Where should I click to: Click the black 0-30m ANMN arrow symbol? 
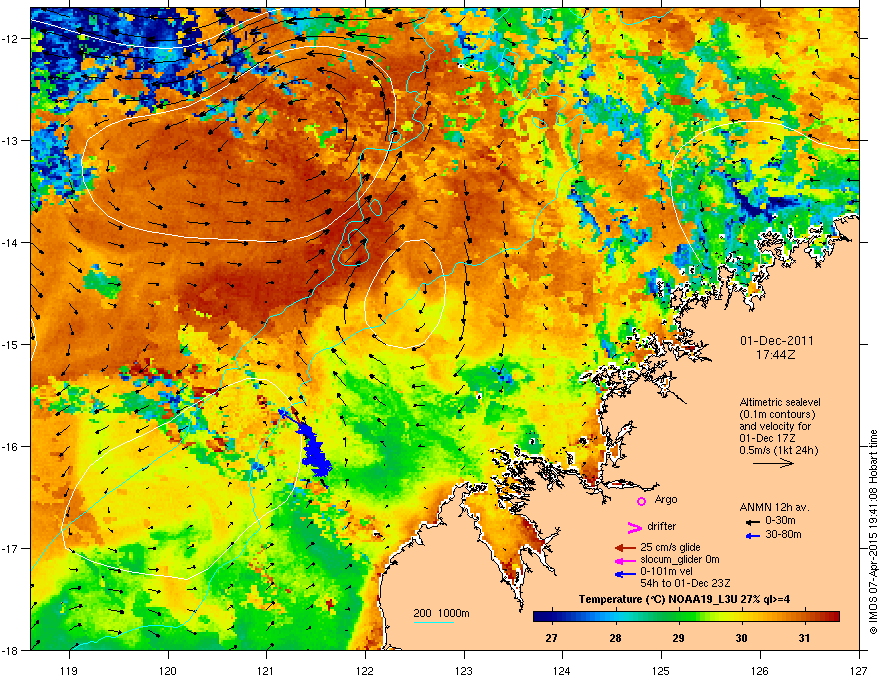[752, 522]
